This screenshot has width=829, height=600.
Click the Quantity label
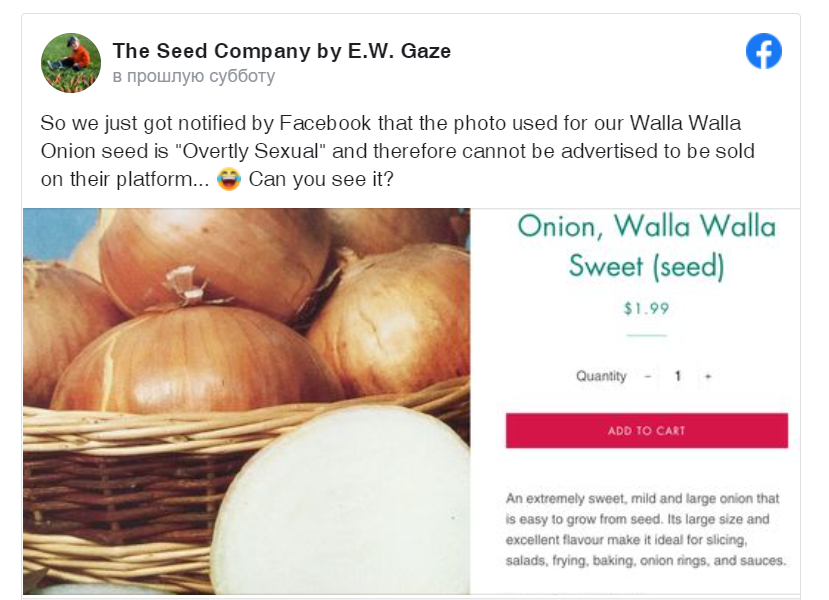(x=601, y=376)
